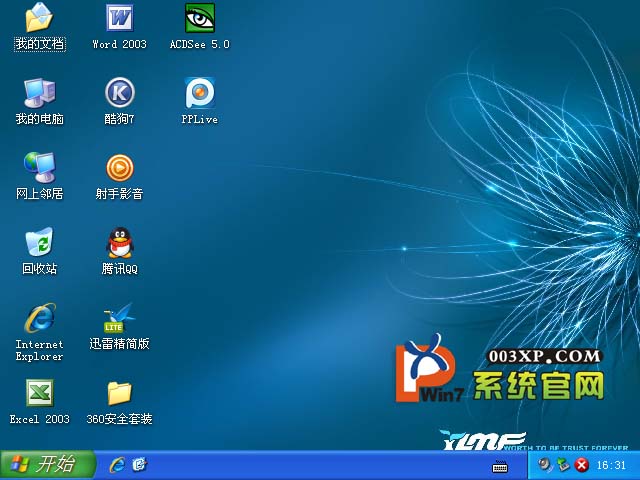The image size is (640, 480).
Task: Click the 开始 start button
Action: click(x=47, y=465)
